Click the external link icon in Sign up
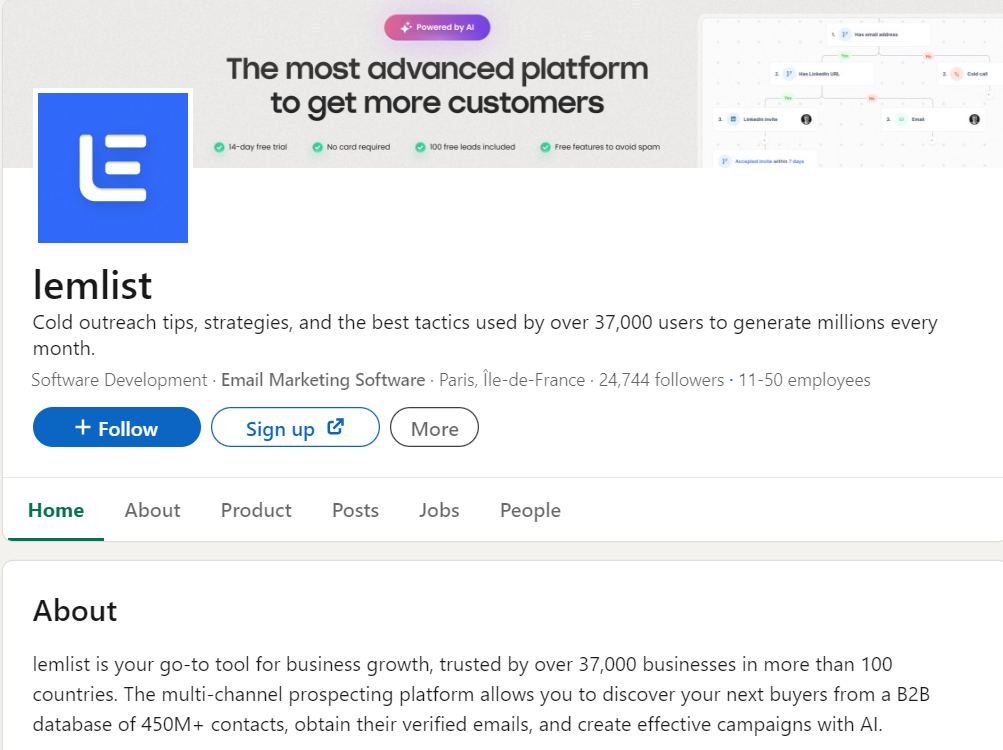Image resolution: width=1003 pixels, height=750 pixels. (x=336, y=427)
